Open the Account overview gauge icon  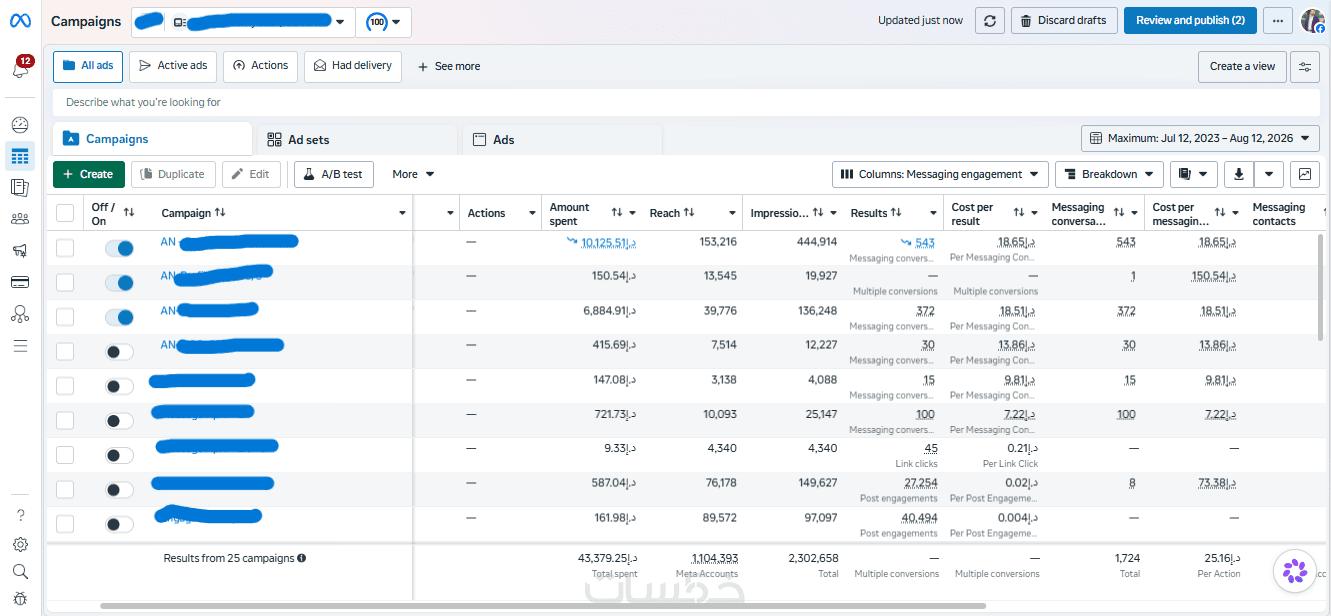(20, 125)
